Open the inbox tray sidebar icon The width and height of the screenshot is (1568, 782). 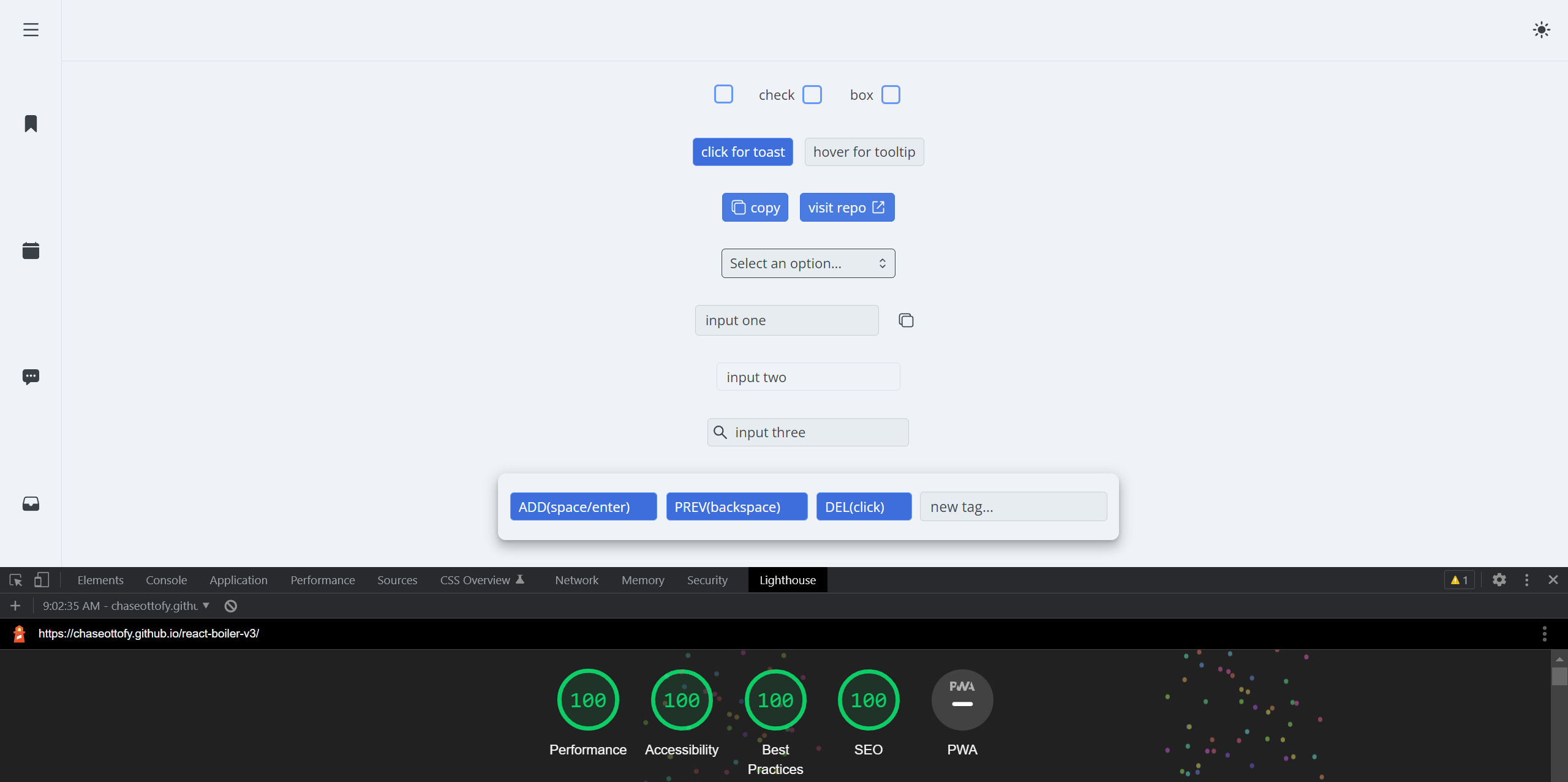(31, 503)
